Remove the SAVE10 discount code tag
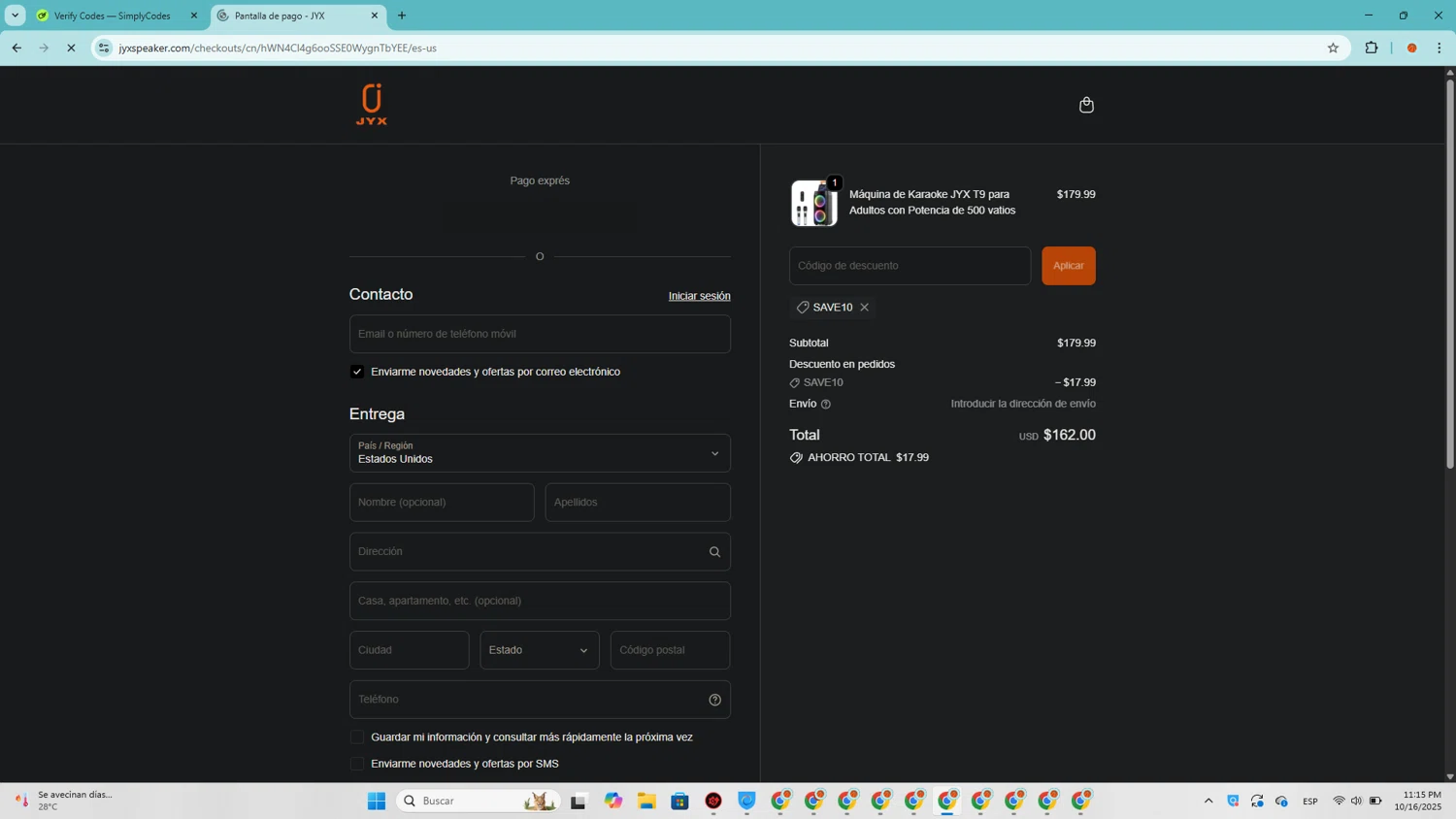 864,308
